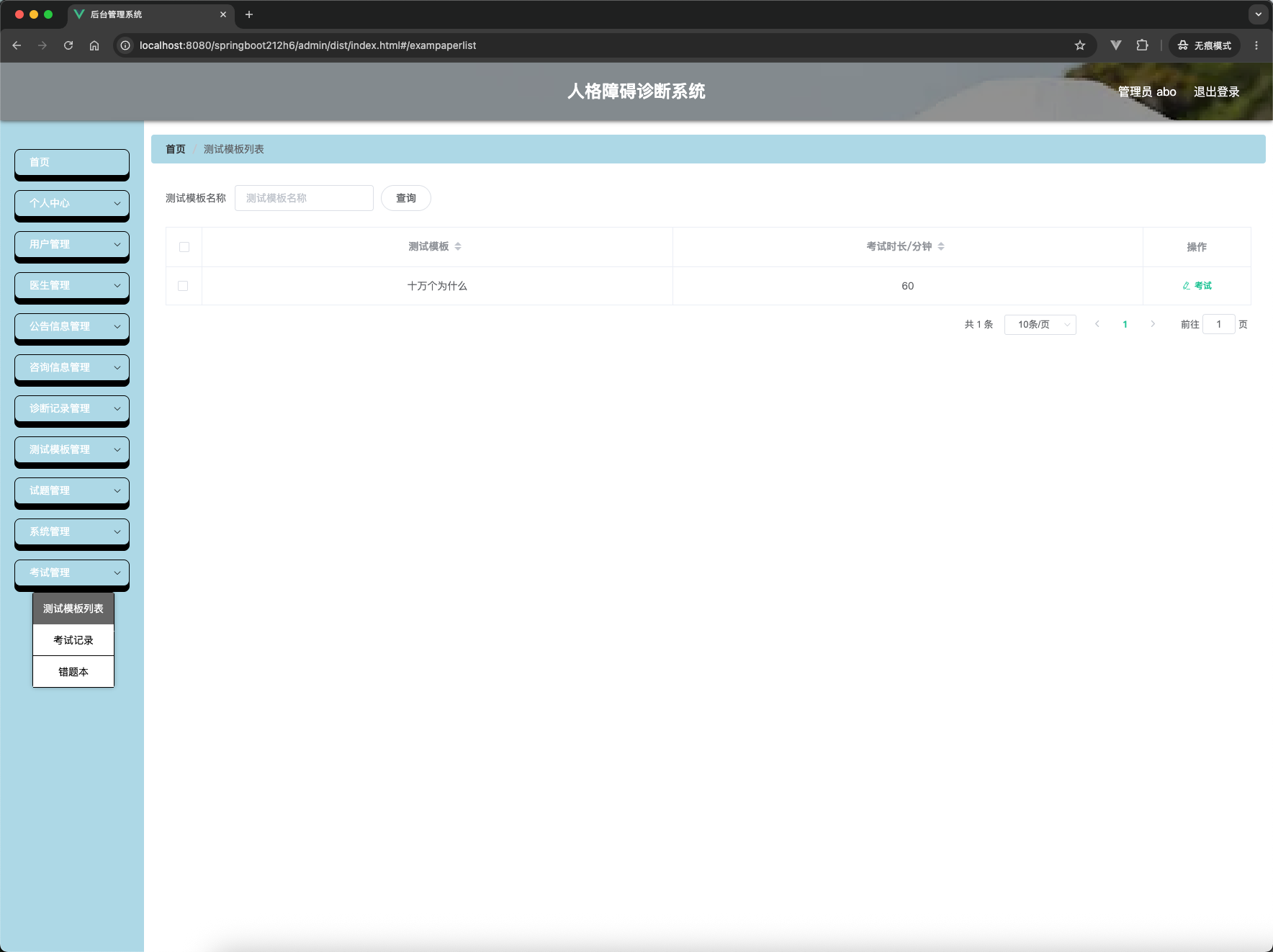Collapse the 考试管理 sidebar menu
The height and width of the screenshot is (952, 1273).
point(72,572)
